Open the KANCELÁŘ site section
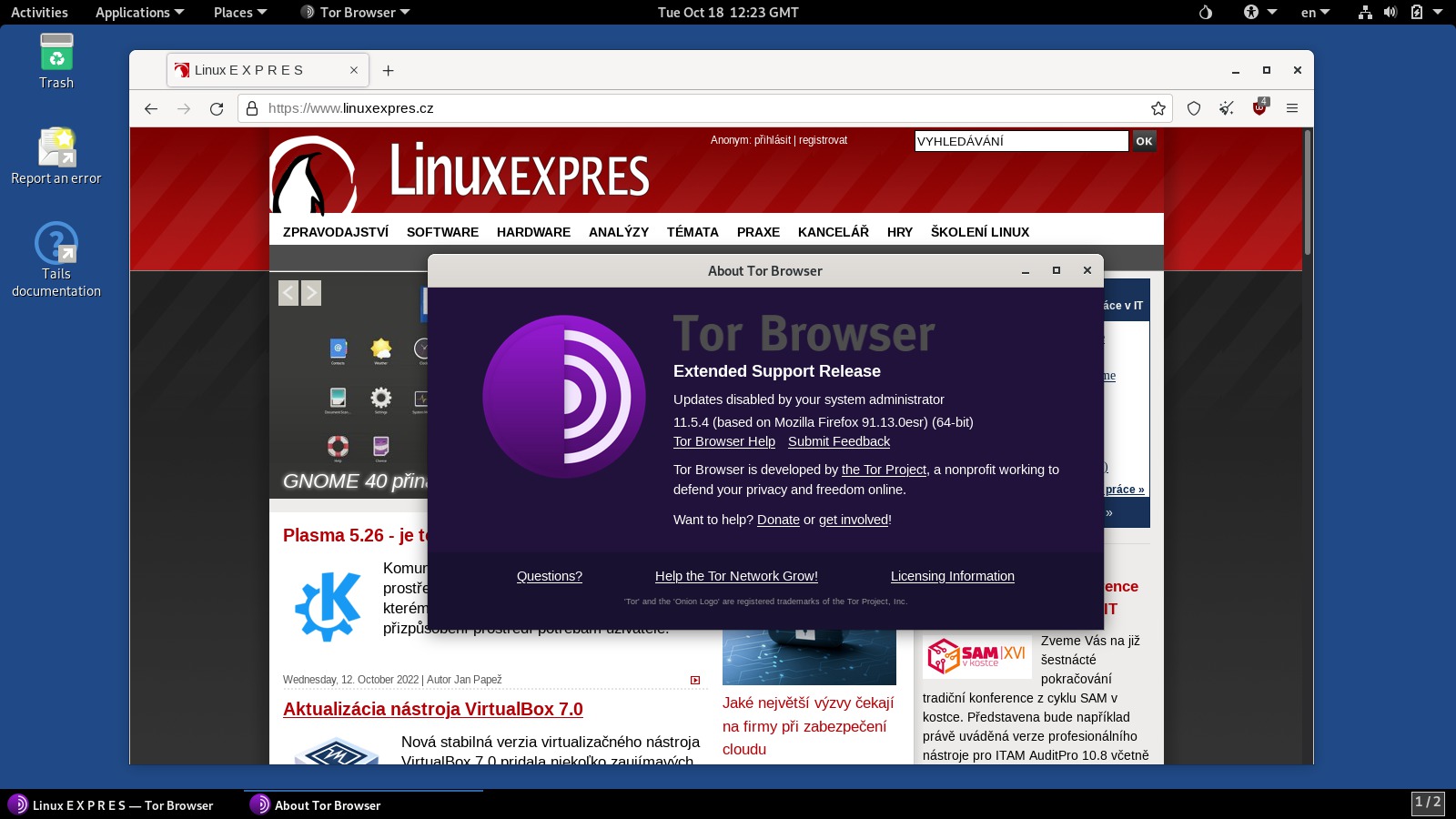Screen dimensions: 1456x819 tap(834, 232)
